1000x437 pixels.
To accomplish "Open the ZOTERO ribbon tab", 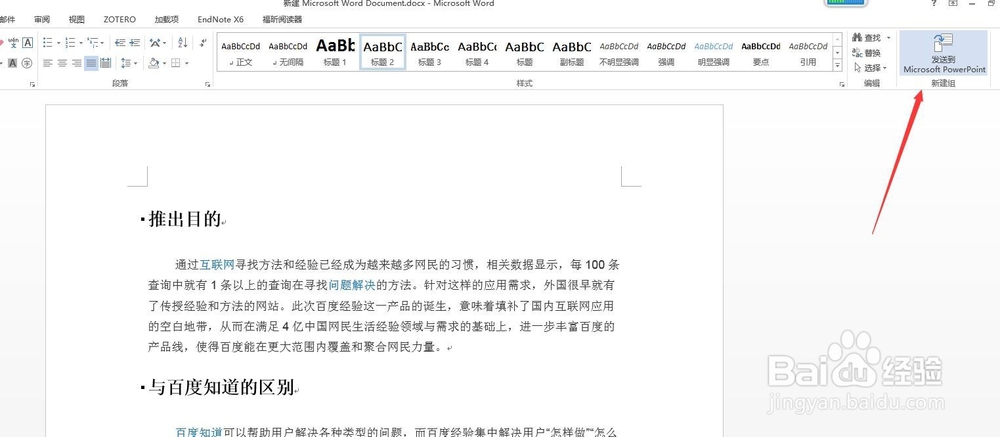I will click(x=120, y=20).
